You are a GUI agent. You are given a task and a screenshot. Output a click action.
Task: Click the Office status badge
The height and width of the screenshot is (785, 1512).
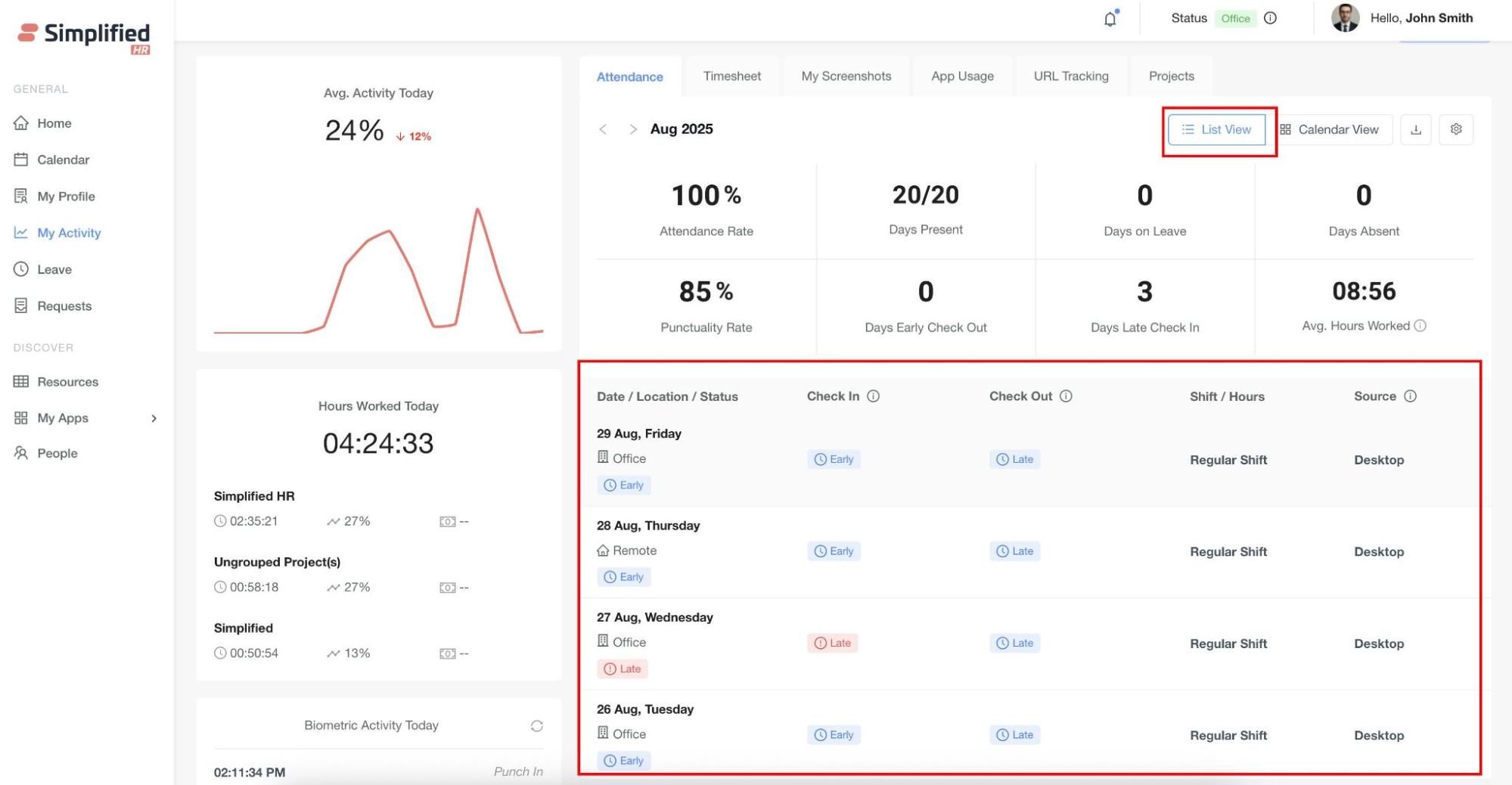(1235, 18)
